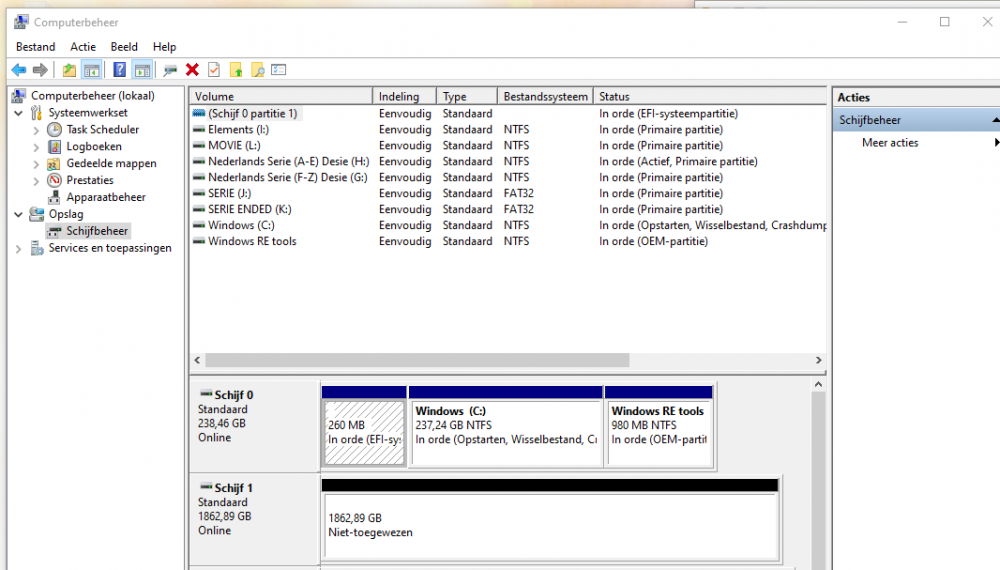This screenshot has width=1000, height=570.
Task: Sort by the Indeling column header
Action: point(404,96)
